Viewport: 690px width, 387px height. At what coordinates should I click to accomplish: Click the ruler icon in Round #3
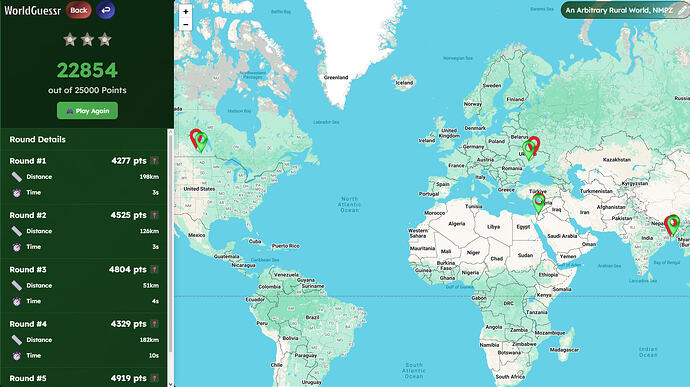coord(17,286)
